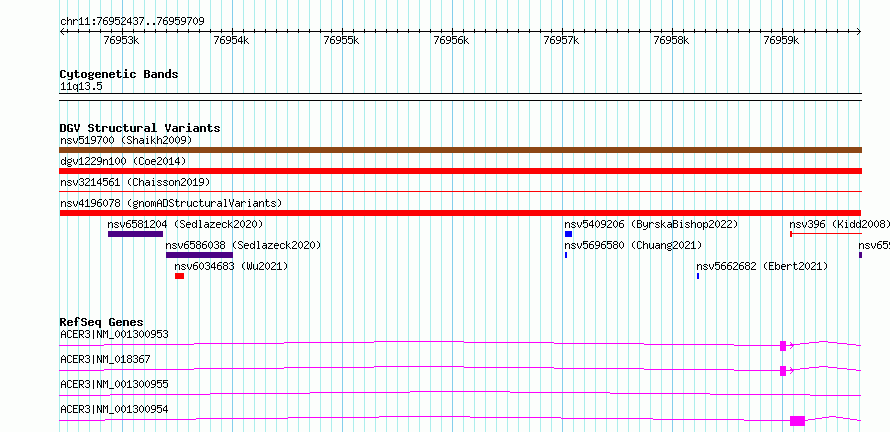Click the ACER3|NM_001300954 transcript label
This screenshot has width=890, height=432.
[115, 409]
